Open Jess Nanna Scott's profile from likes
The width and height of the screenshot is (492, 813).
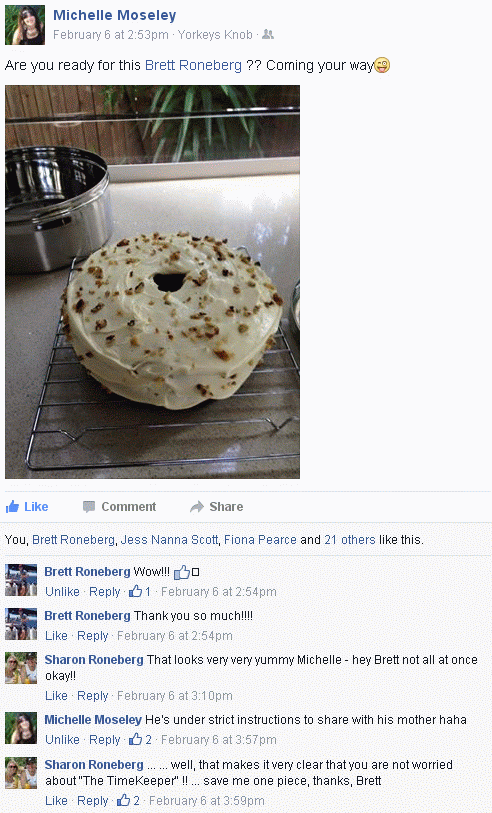(x=169, y=540)
